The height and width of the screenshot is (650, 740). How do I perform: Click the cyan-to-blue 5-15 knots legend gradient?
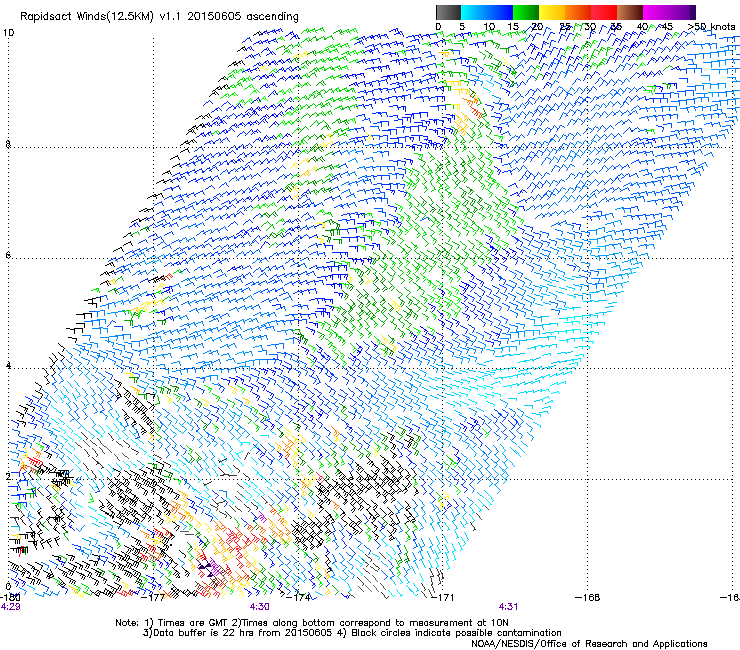(x=487, y=12)
